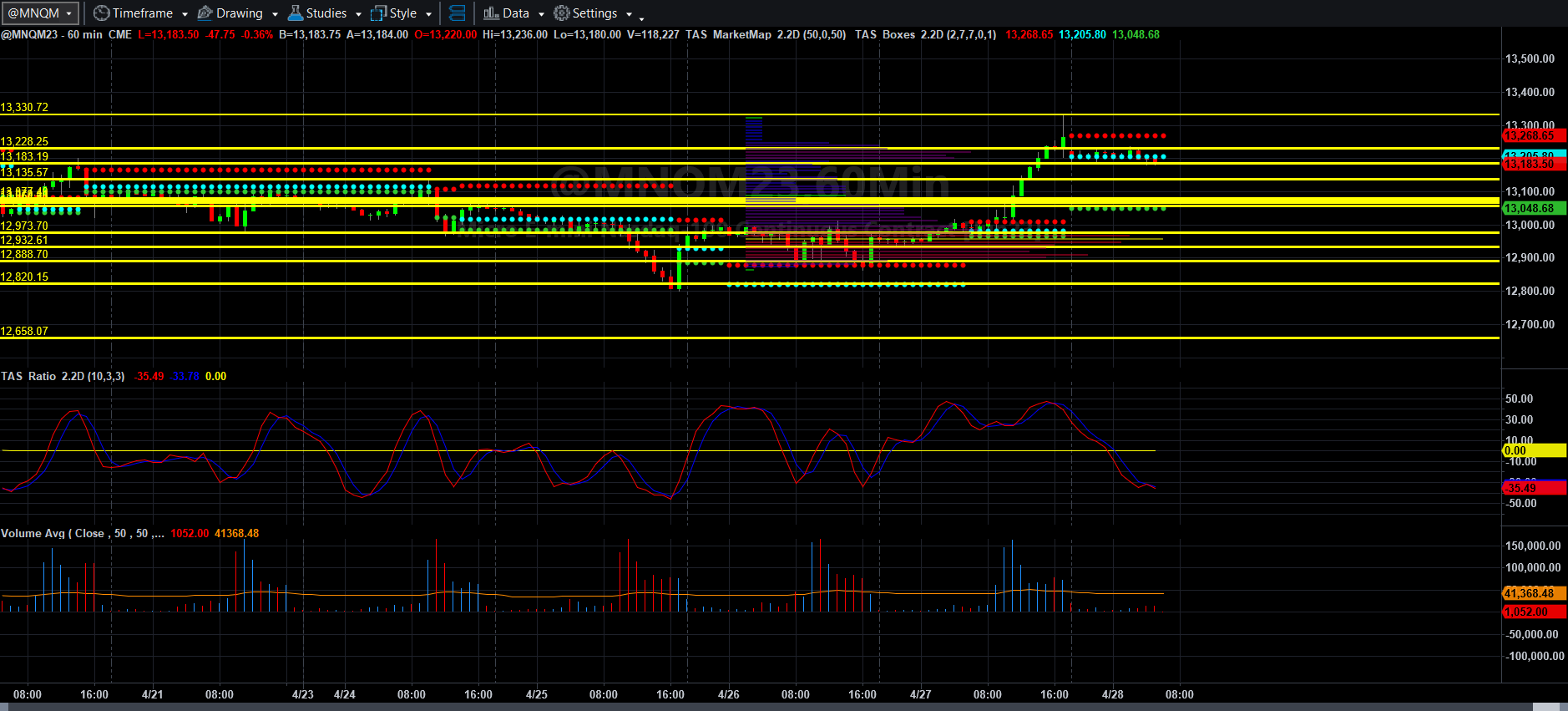Viewport: 1568px width, 711px height.
Task: Open the Settings menu label
Action: pyautogui.click(x=595, y=13)
